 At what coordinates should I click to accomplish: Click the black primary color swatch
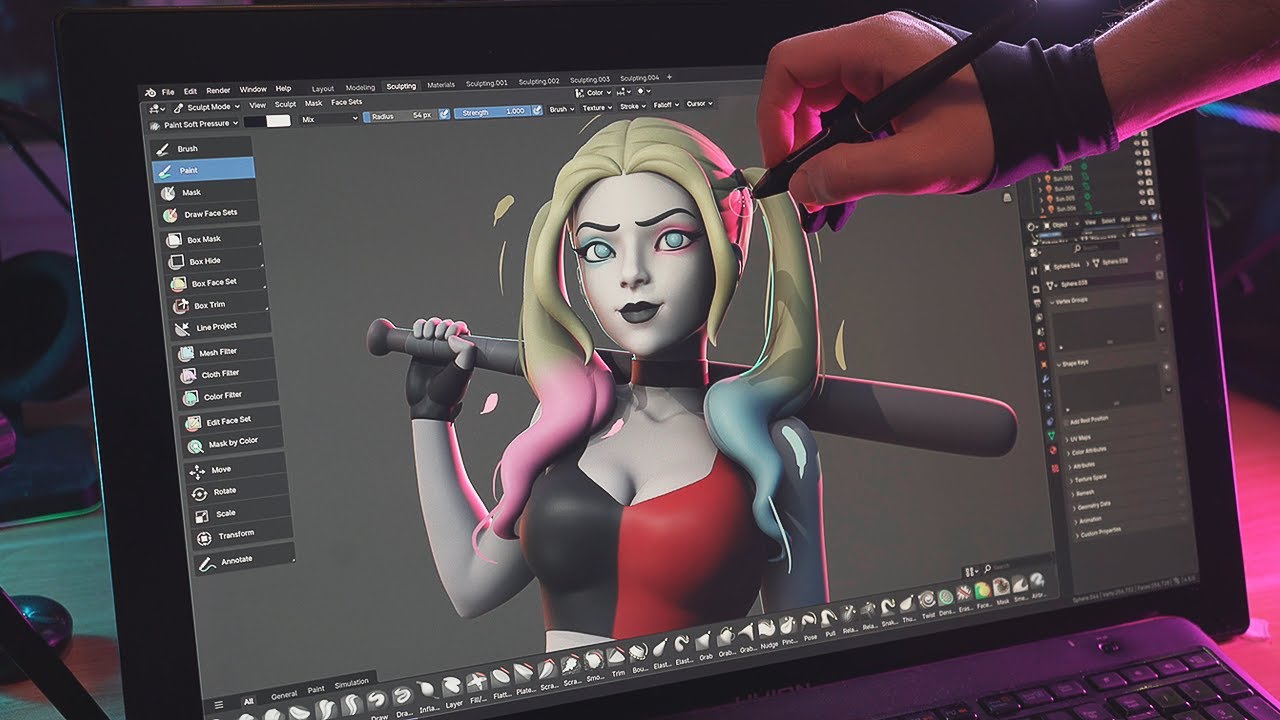pyautogui.click(x=255, y=122)
